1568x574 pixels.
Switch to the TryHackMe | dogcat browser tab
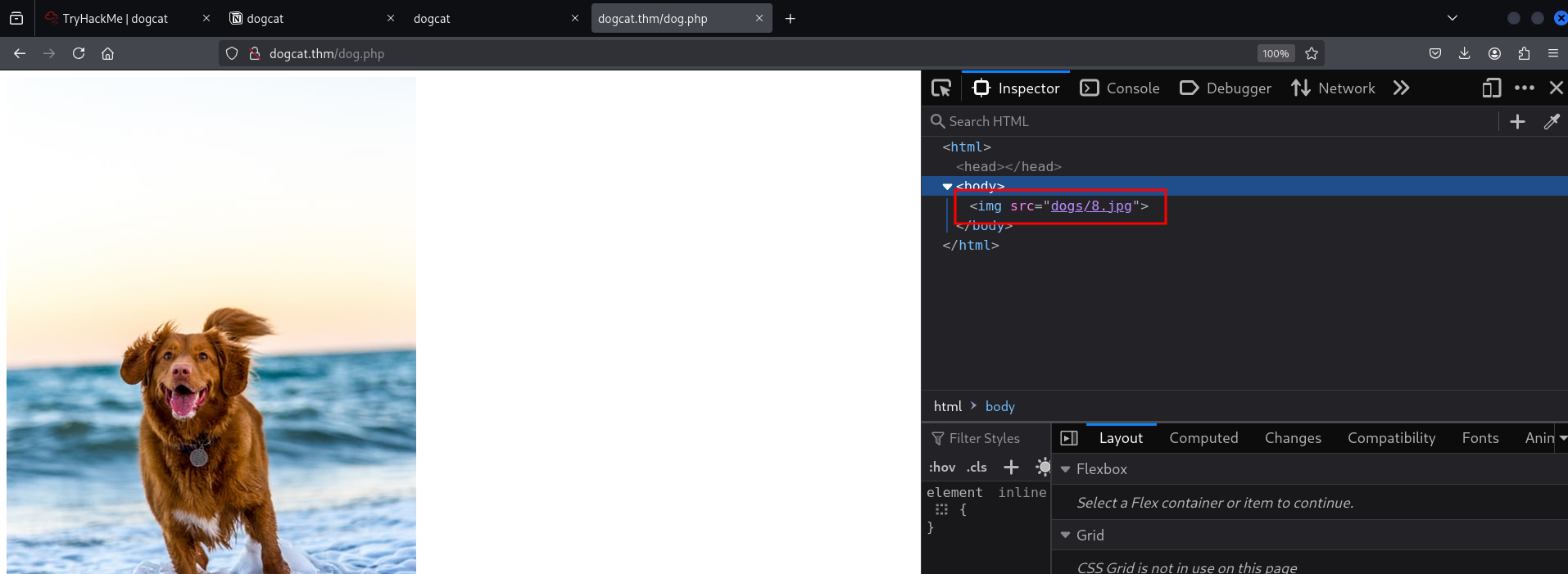coord(116,19)
